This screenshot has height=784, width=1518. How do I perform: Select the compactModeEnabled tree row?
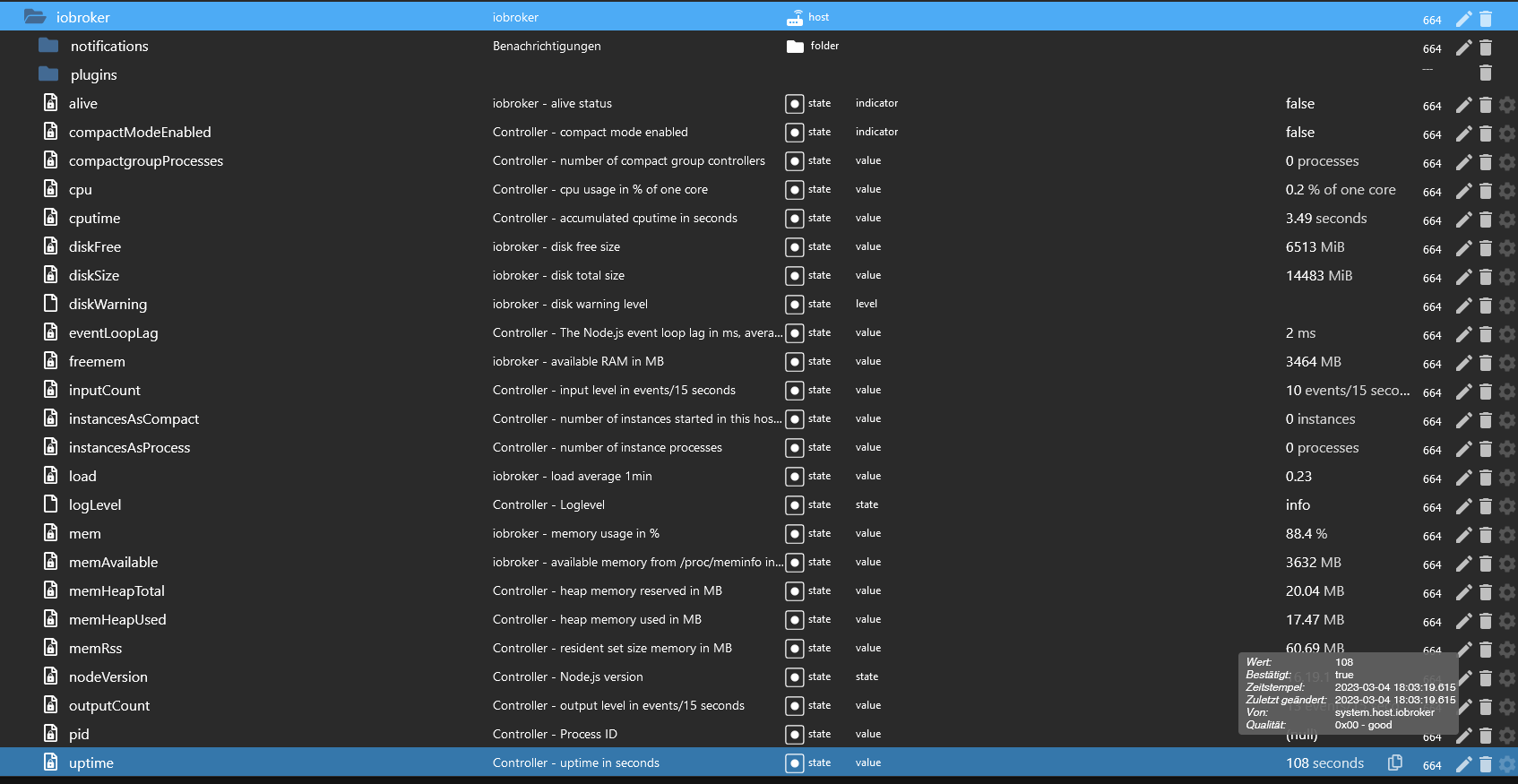(x=759, y=132)
